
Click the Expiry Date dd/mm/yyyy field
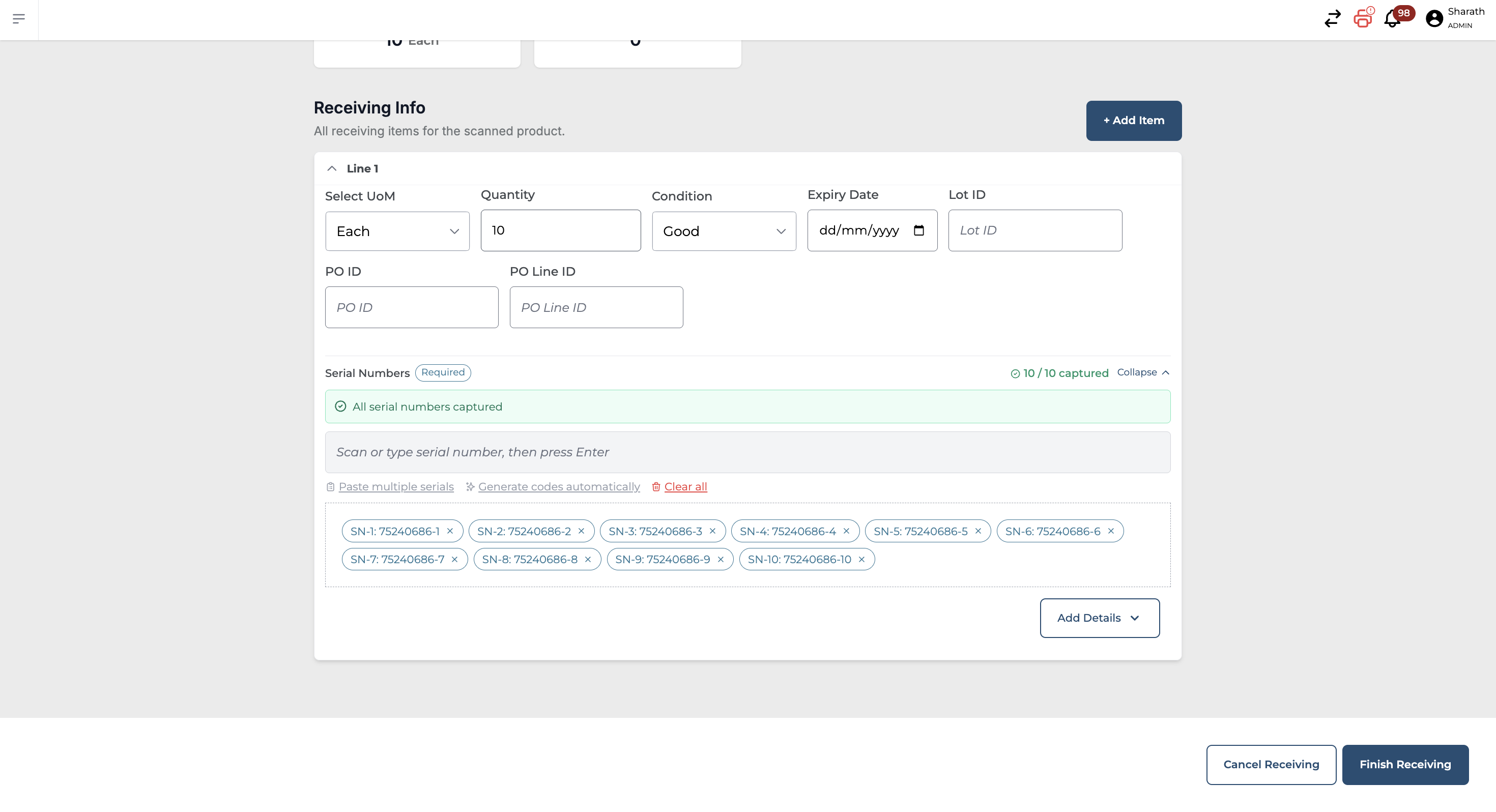click(872, 230)
